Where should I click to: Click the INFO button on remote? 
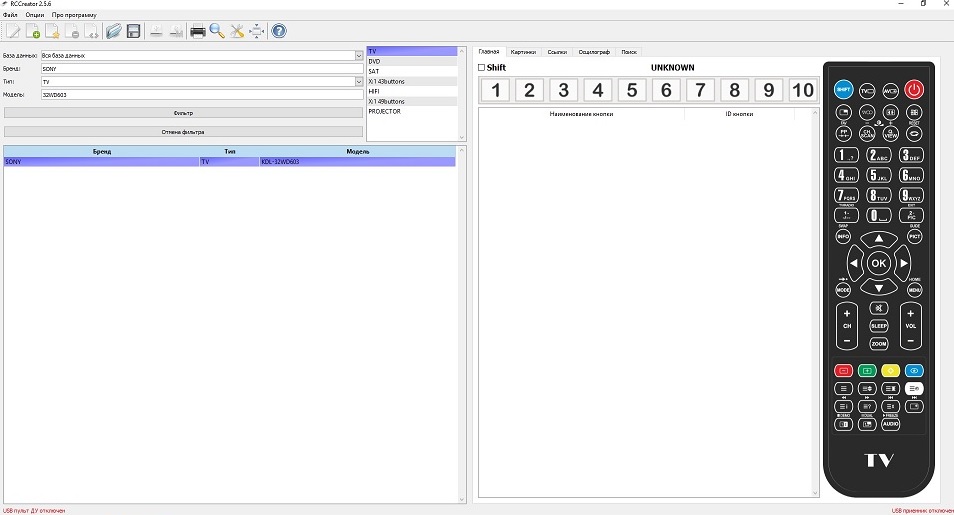click(x=843, y=236)
